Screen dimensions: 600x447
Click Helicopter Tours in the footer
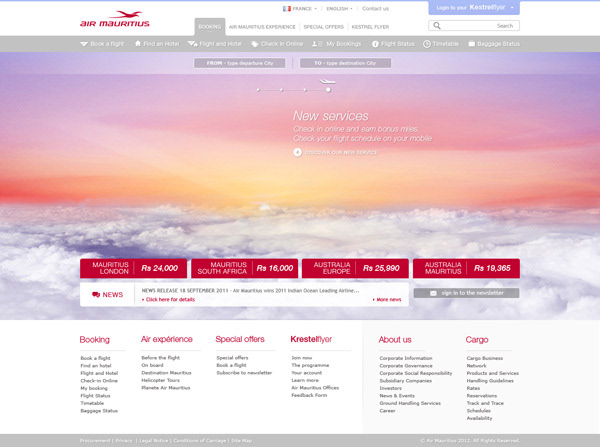(160, 380)
